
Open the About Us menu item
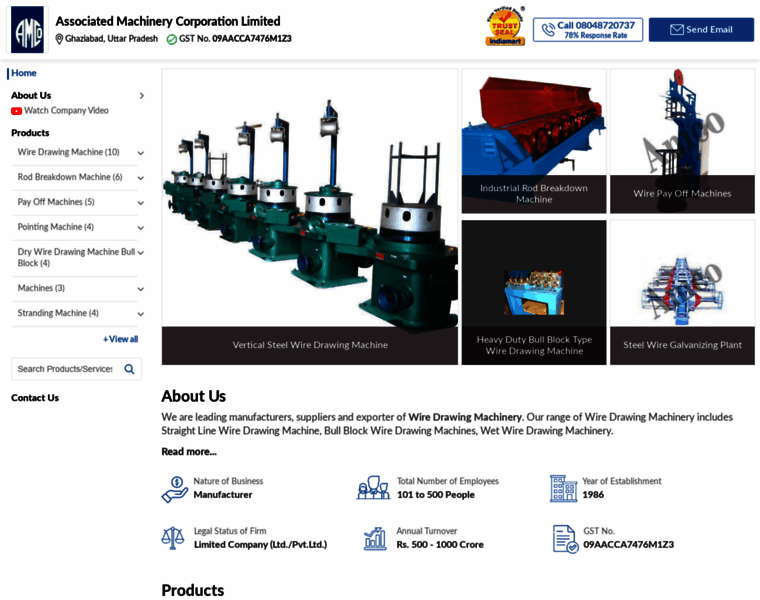coord(31,95)
